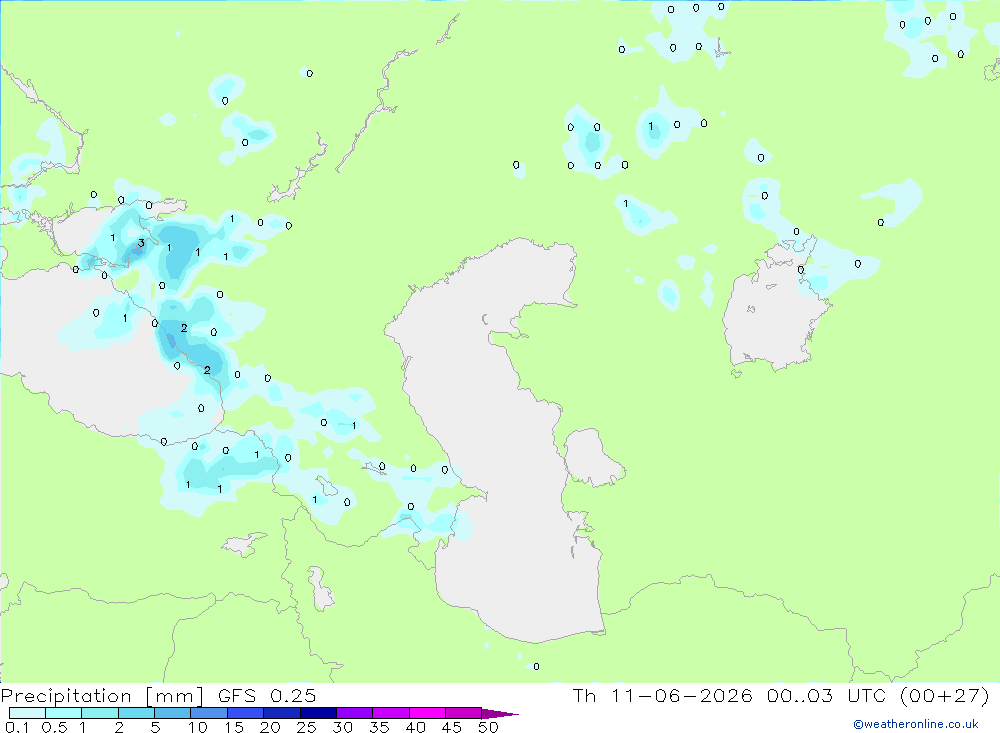1000x733 pixels.
Task: Select the 'GFS 0.25' model label
Action: [267, 696]
